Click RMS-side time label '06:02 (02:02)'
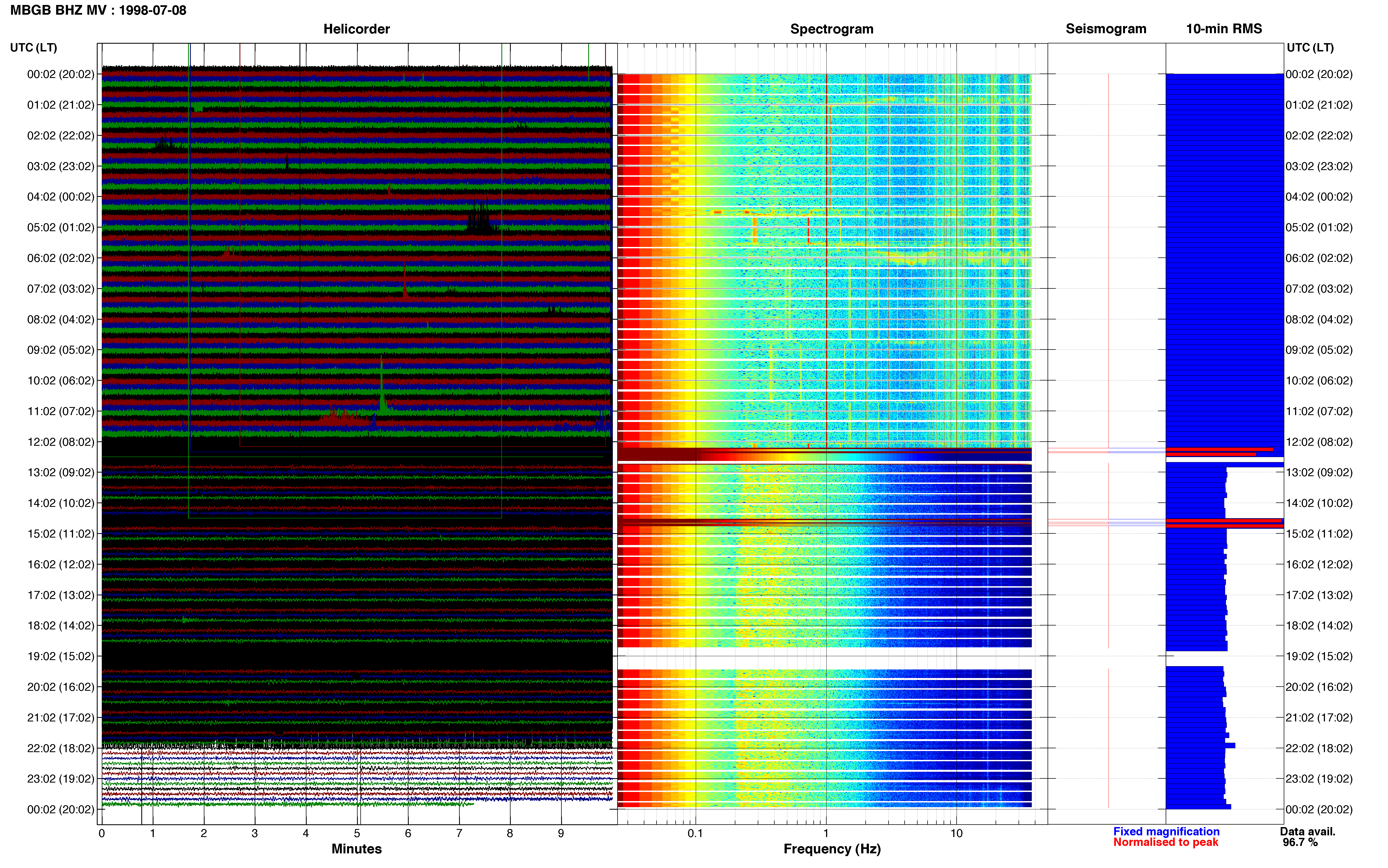This screenshot has width=1388, height=868. click(x=1319, y=258)
